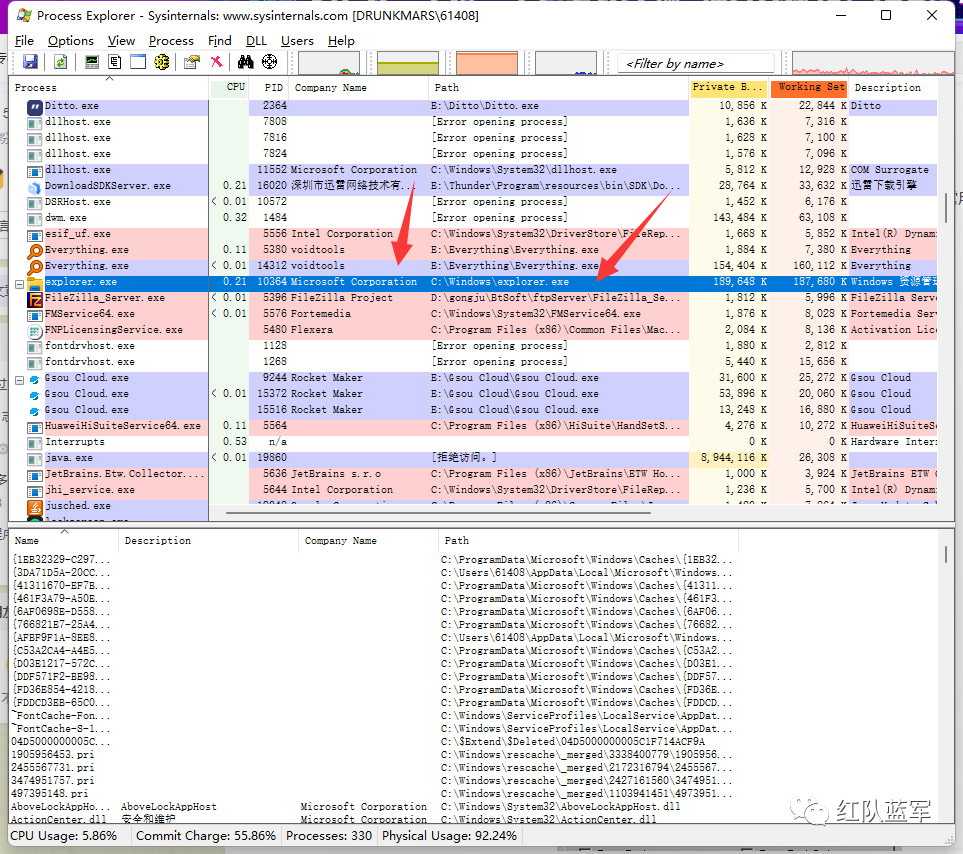Sort by upper pane Company Name header

click(x=359, y=88)
